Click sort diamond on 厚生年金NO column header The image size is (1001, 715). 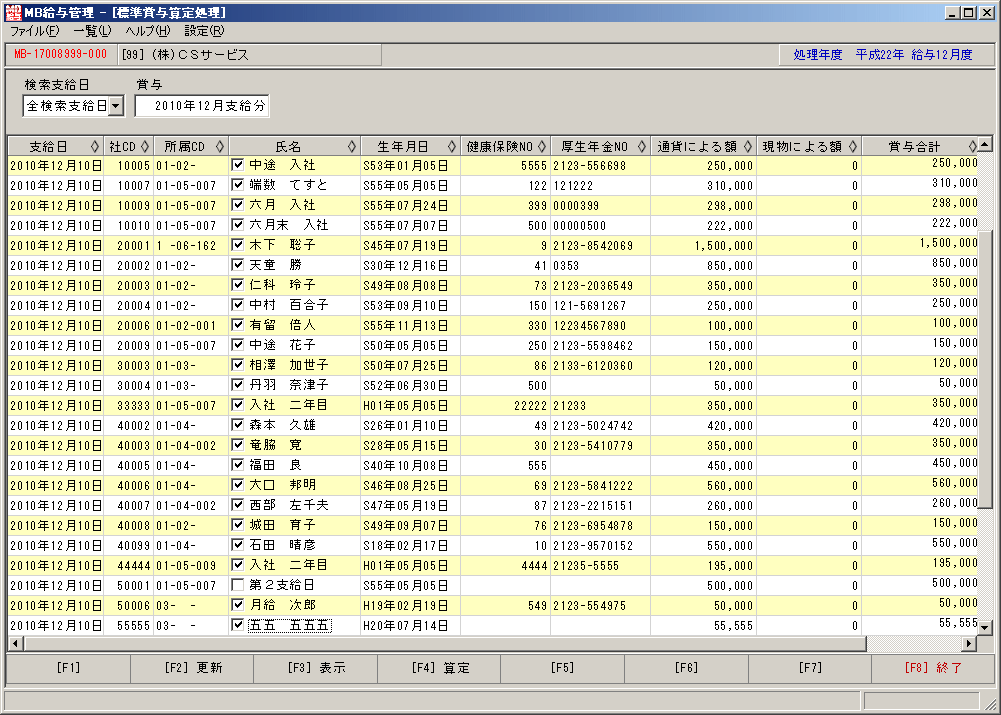(x=642, y=146)
